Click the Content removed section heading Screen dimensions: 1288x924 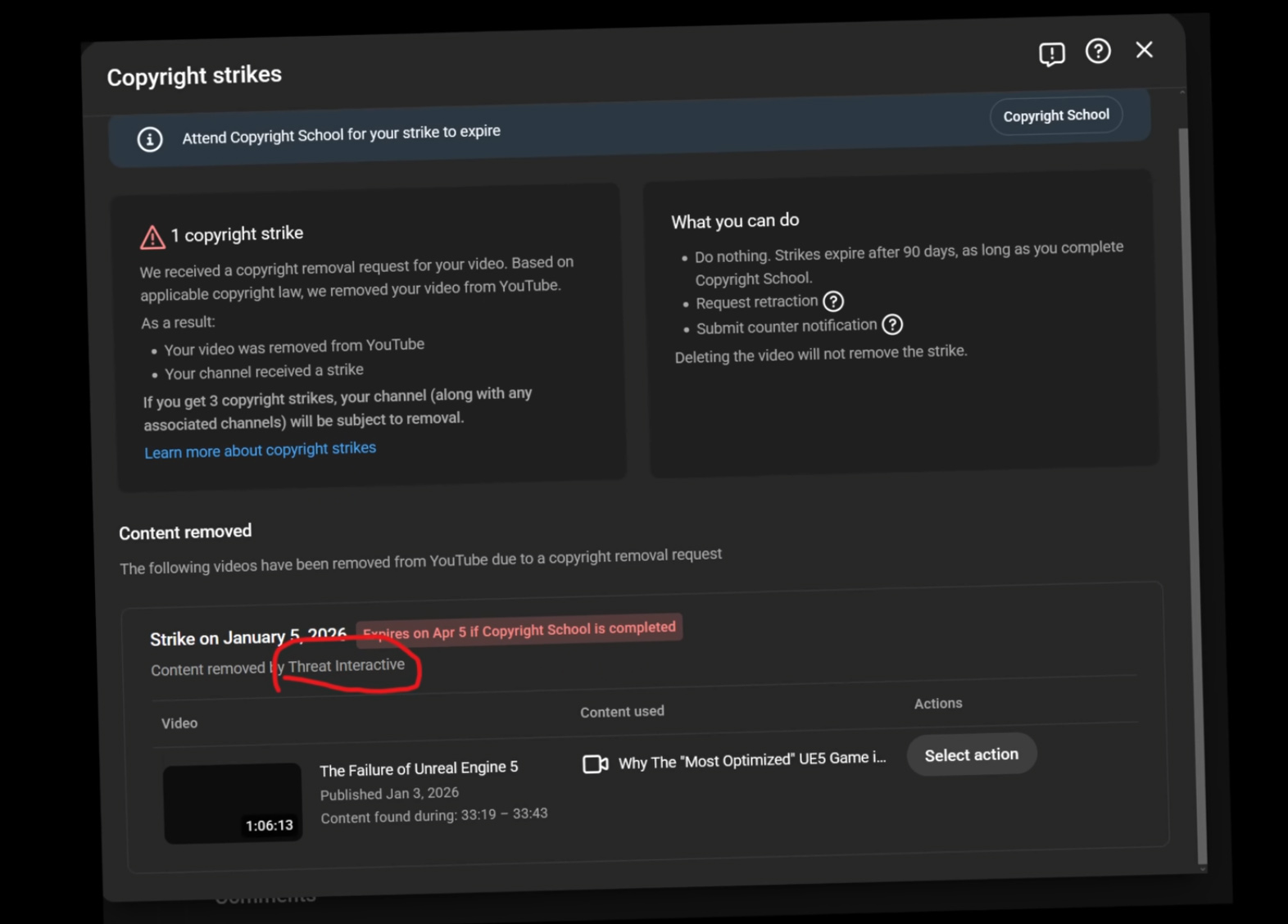coord(185,532)
